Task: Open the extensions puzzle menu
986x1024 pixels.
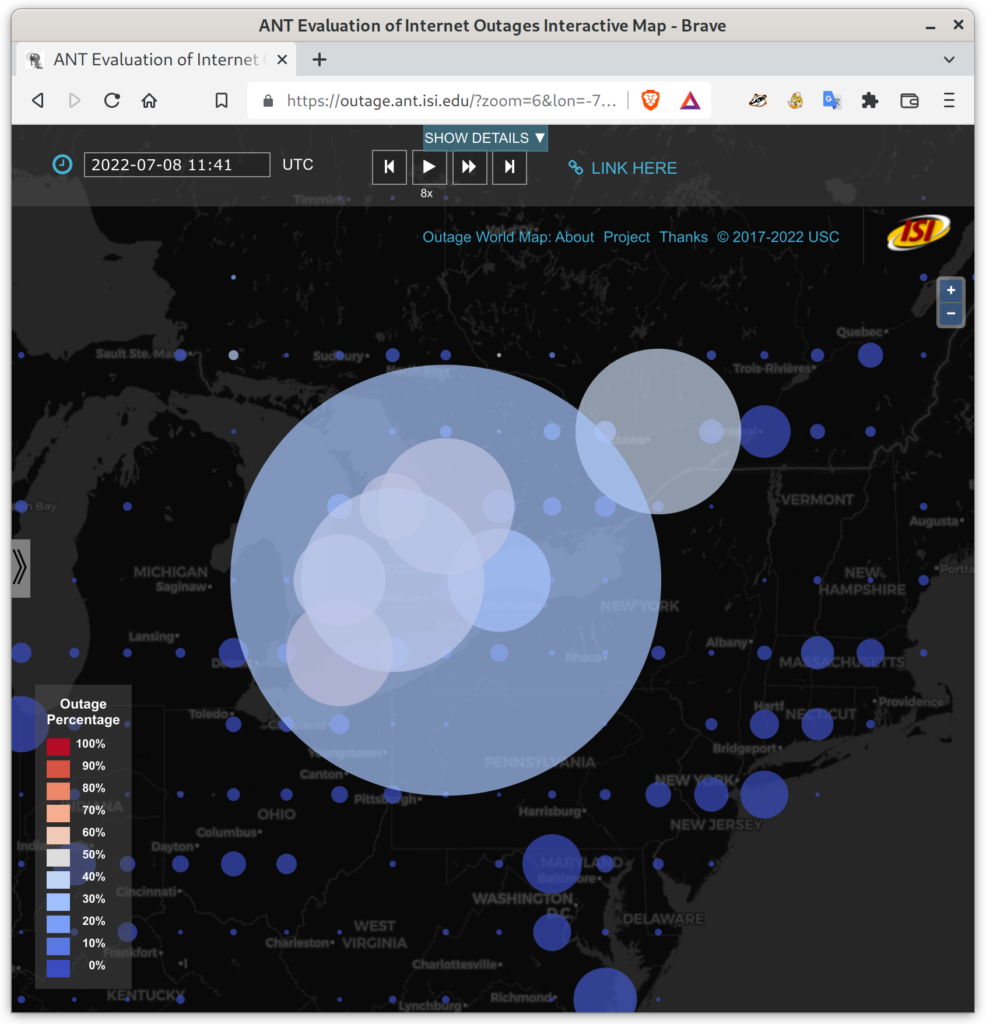Action: tap(870, 101)
